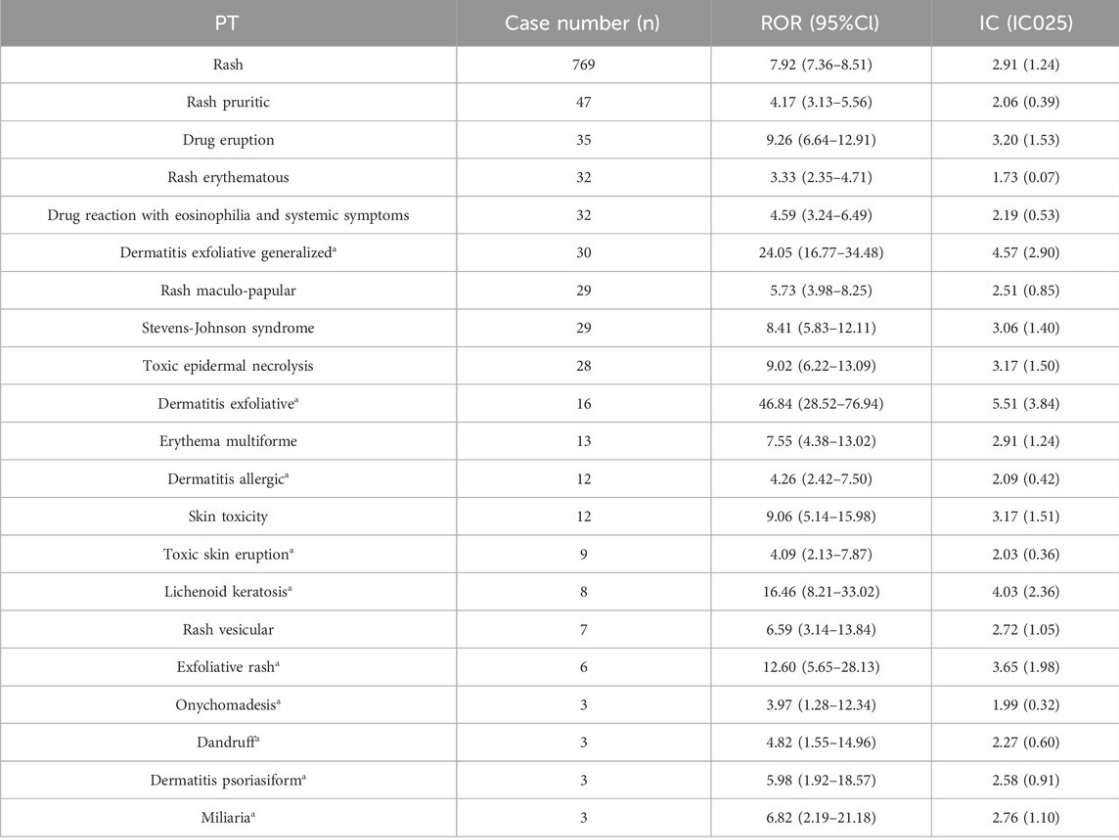This screenshot has height=840, width=1119.
Task: Select the Onychomadesis row label
Action: pos(228,705)
